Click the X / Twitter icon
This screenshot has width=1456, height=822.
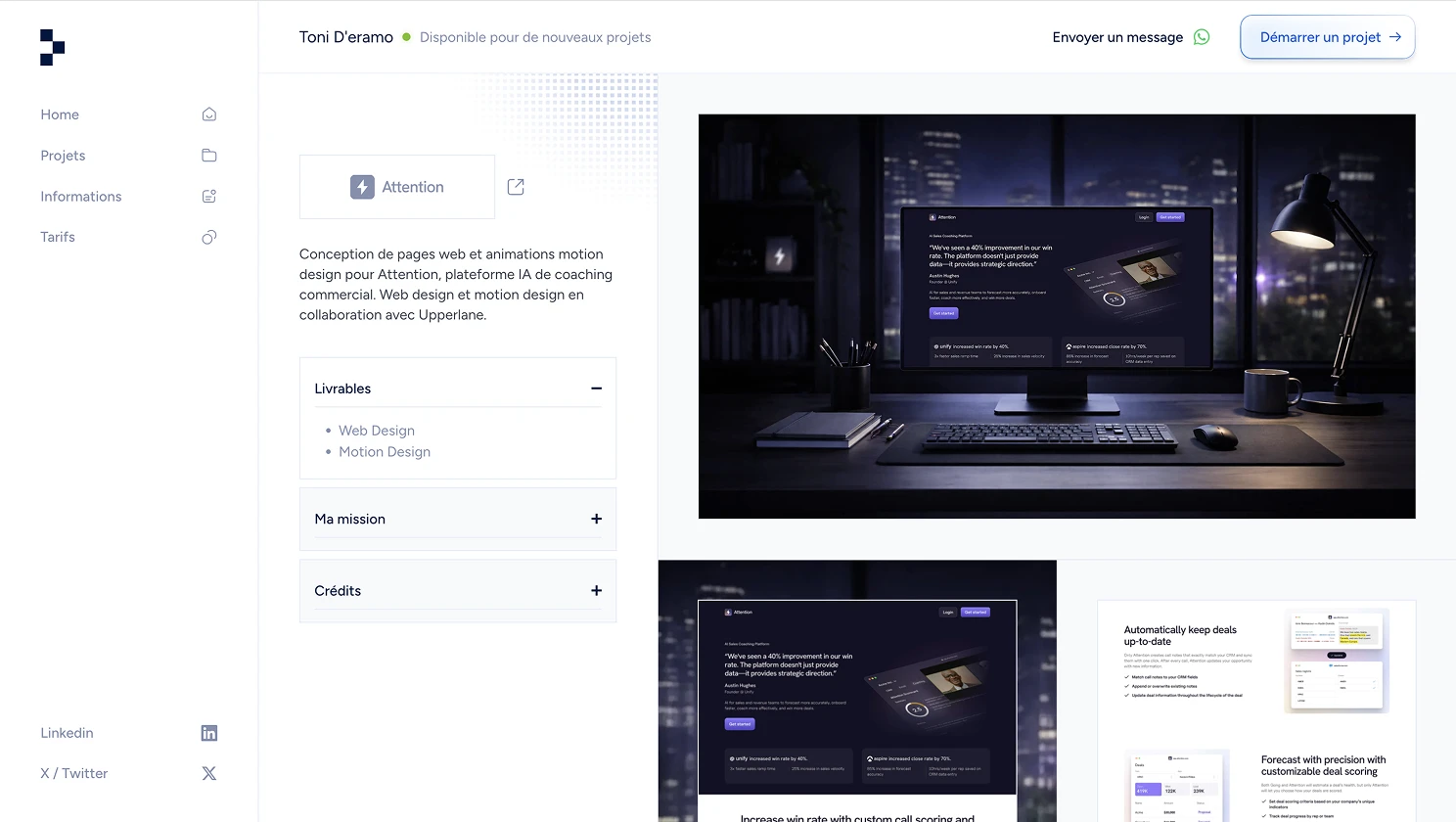208,772
